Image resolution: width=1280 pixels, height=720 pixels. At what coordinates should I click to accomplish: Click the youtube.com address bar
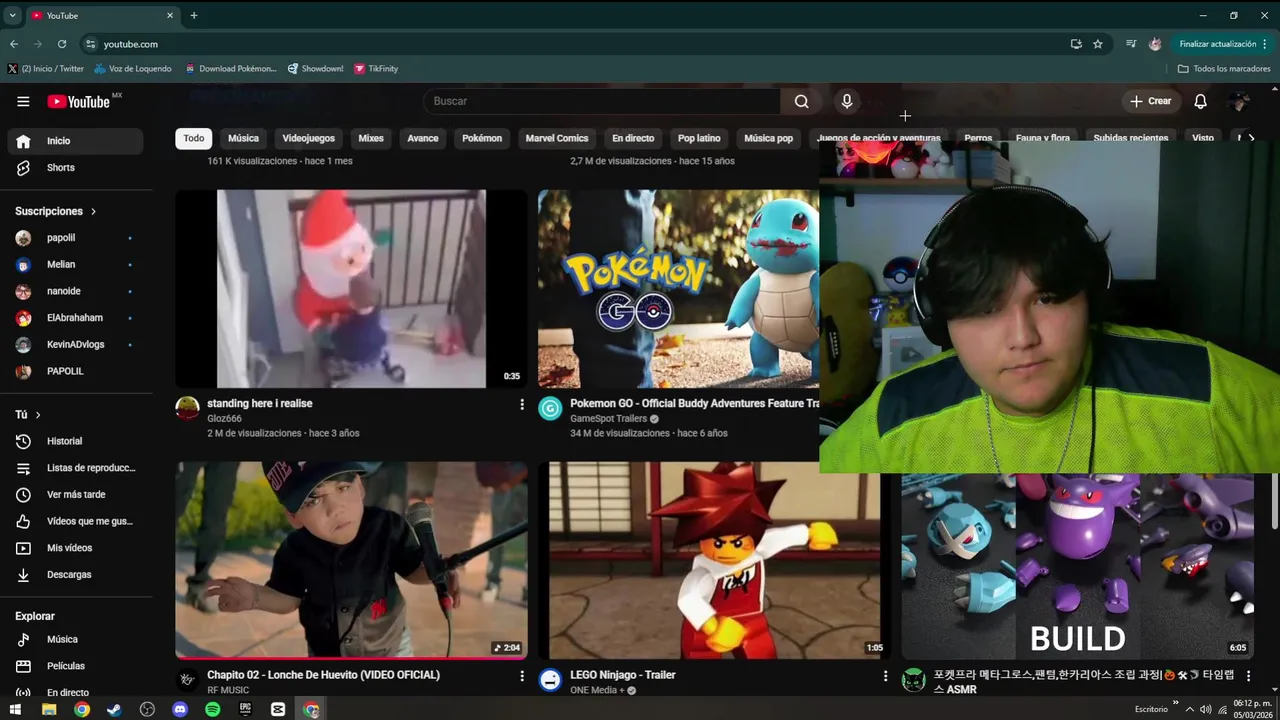tap(574, 44)
